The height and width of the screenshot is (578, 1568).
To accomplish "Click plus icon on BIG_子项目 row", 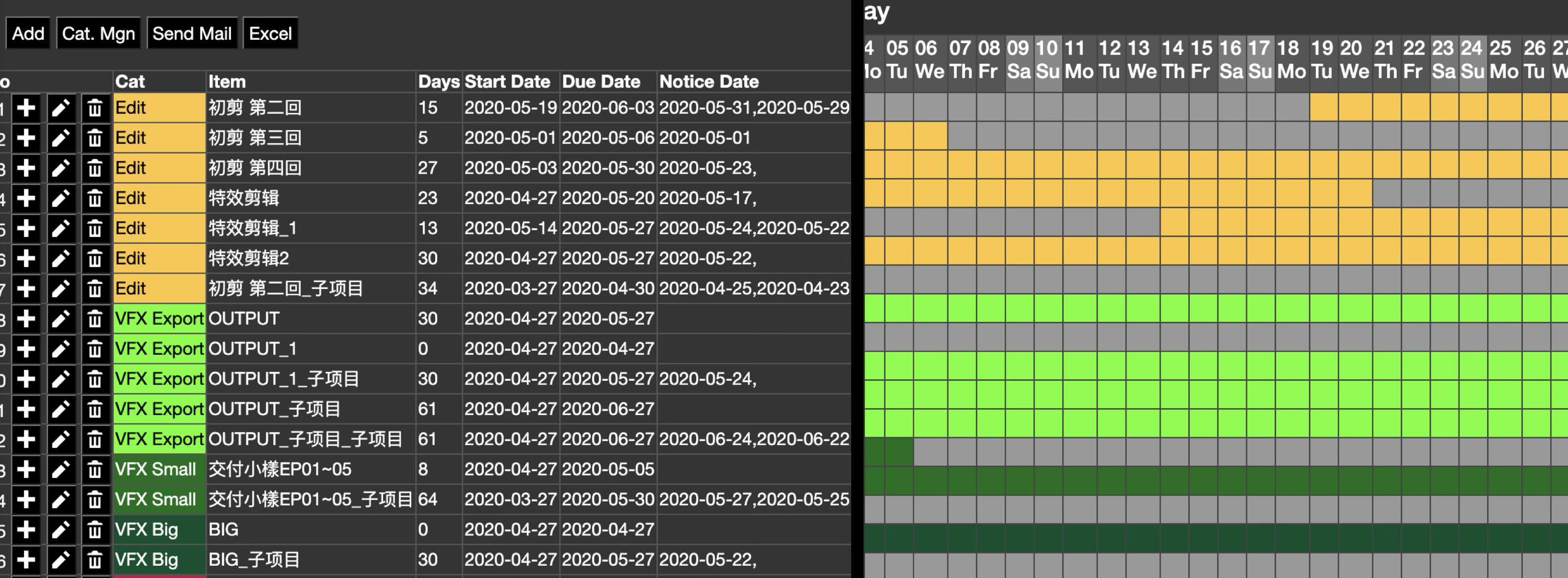I will pos(26,560).
